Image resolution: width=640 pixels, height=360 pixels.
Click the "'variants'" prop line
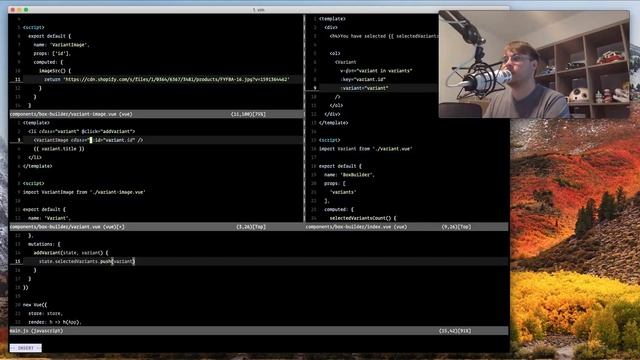(343, 192)
